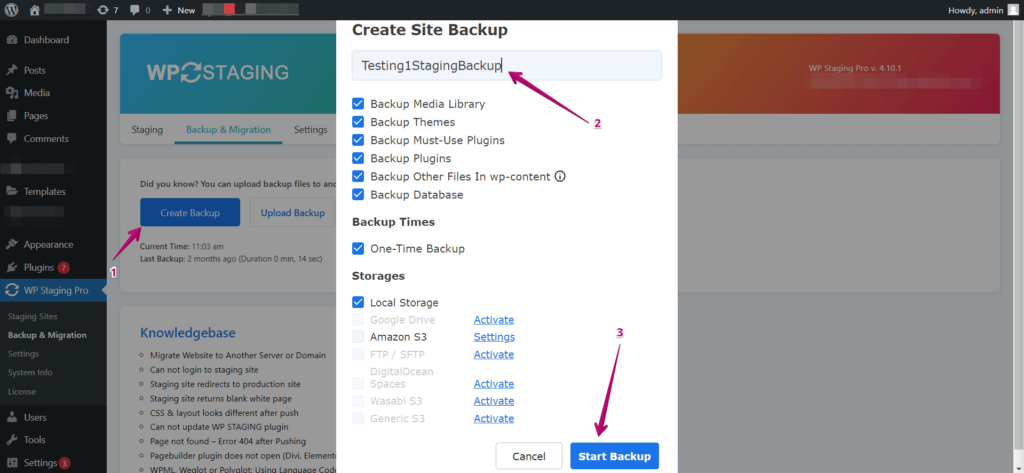Toggle Backup Must-Use Plugins checkbox
The image size is (1024, 473).
point(358,140)
